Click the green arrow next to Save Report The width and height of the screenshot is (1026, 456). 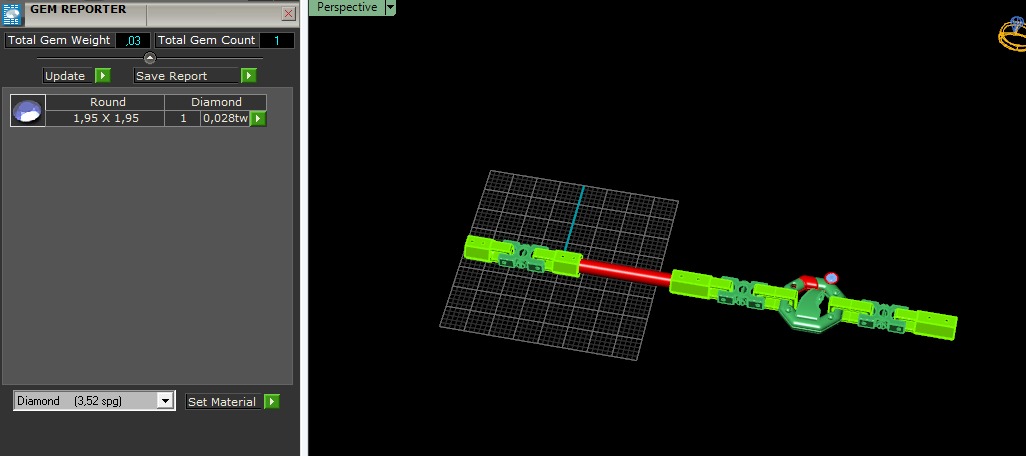pyautogui.click(x=249, y=76)
